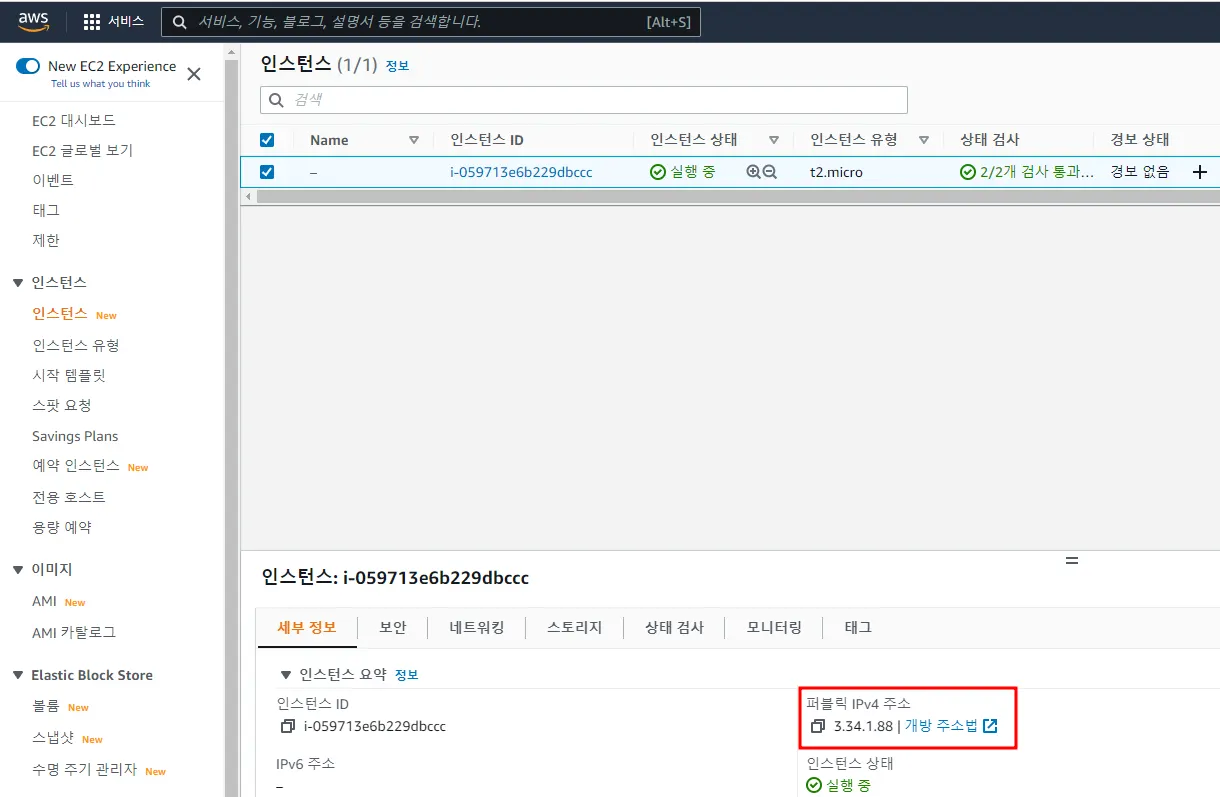Open the 시작 템플릿 sidebar link
Screen dimensions: 1220x797
pos(68,375)
